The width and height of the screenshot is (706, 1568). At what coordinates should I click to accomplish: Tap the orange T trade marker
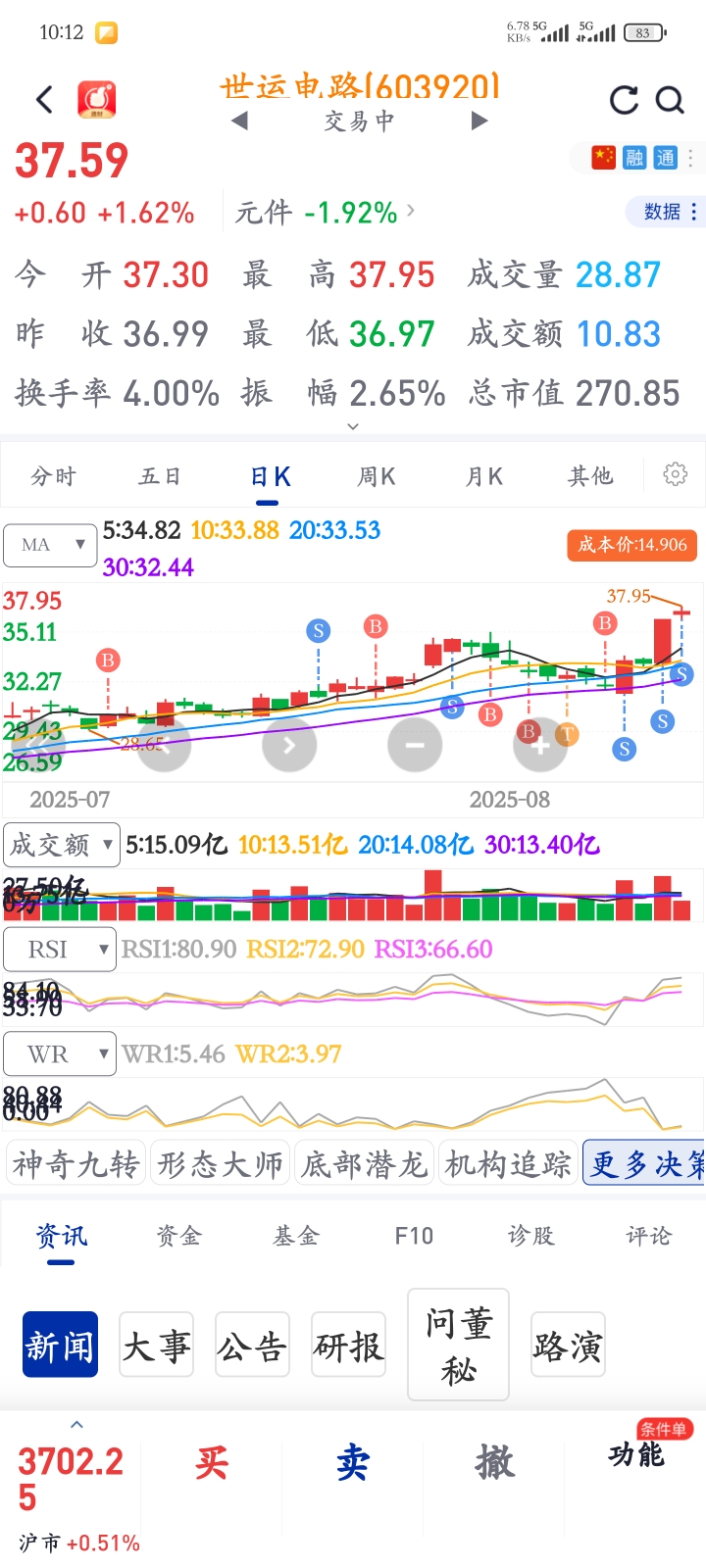(566, 733)
